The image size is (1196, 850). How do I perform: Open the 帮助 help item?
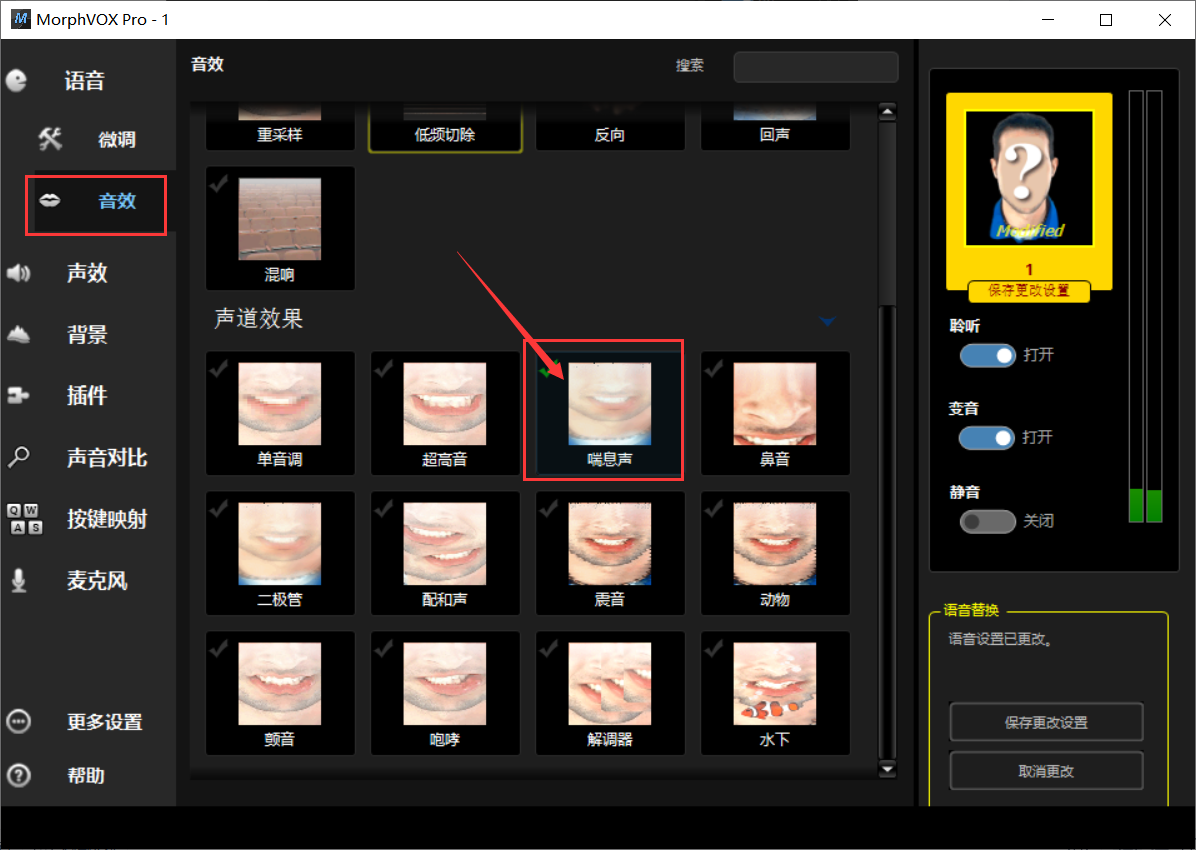pyautogui.click(x=86, y=775)
